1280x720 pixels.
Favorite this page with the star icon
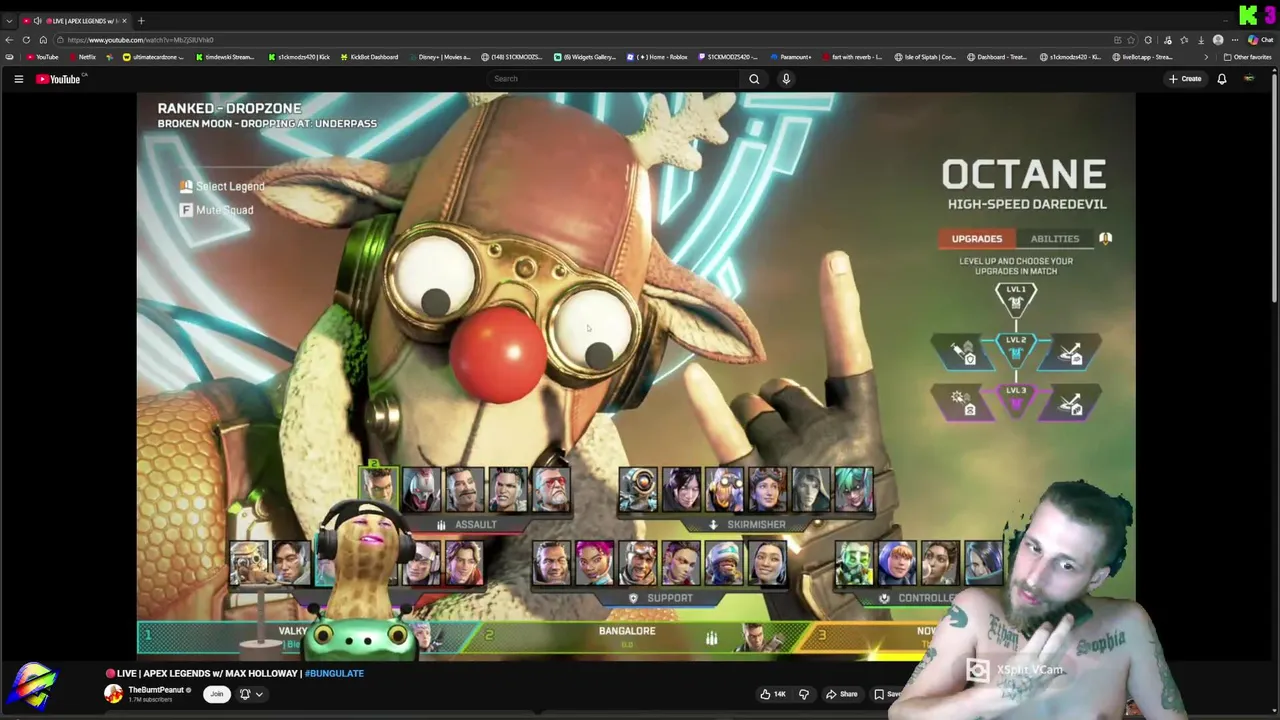pos(1132,40)
